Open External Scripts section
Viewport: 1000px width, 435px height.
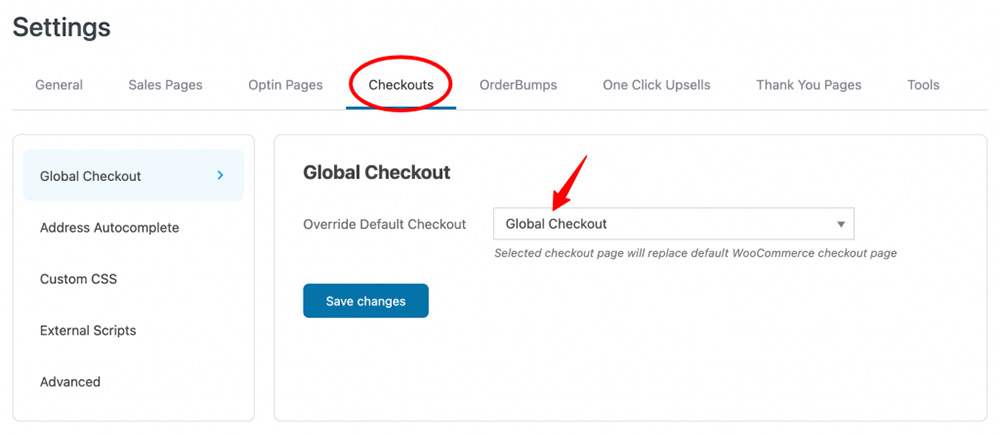(x=88, y=330)
